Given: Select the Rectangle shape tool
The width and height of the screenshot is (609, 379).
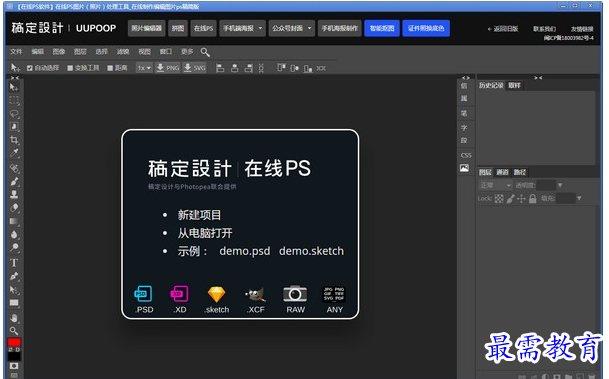Looking at the screenshot, I should 14,303.
